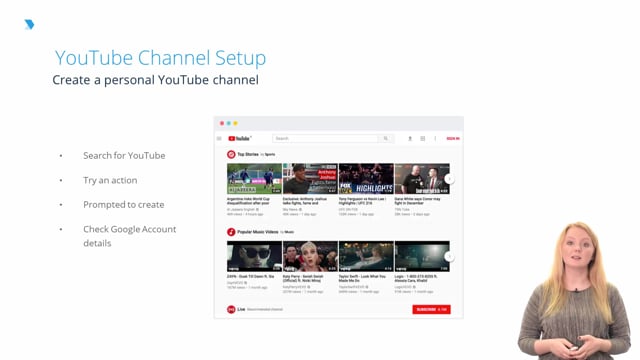Click the Dana White video title text
The height and width of the screenshot is (360, 640).
coord(417,201)
